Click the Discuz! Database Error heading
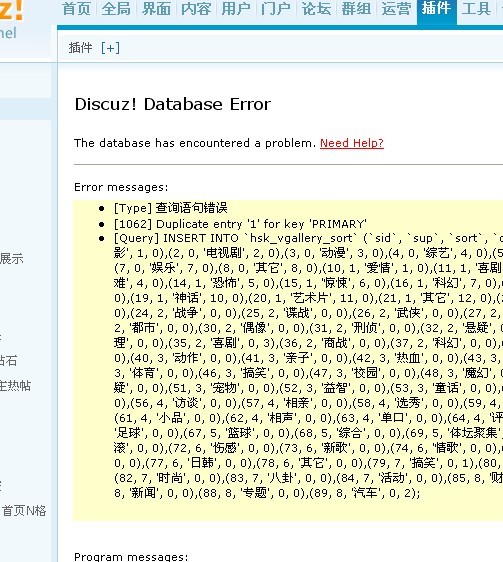 [x=172, y=104]
